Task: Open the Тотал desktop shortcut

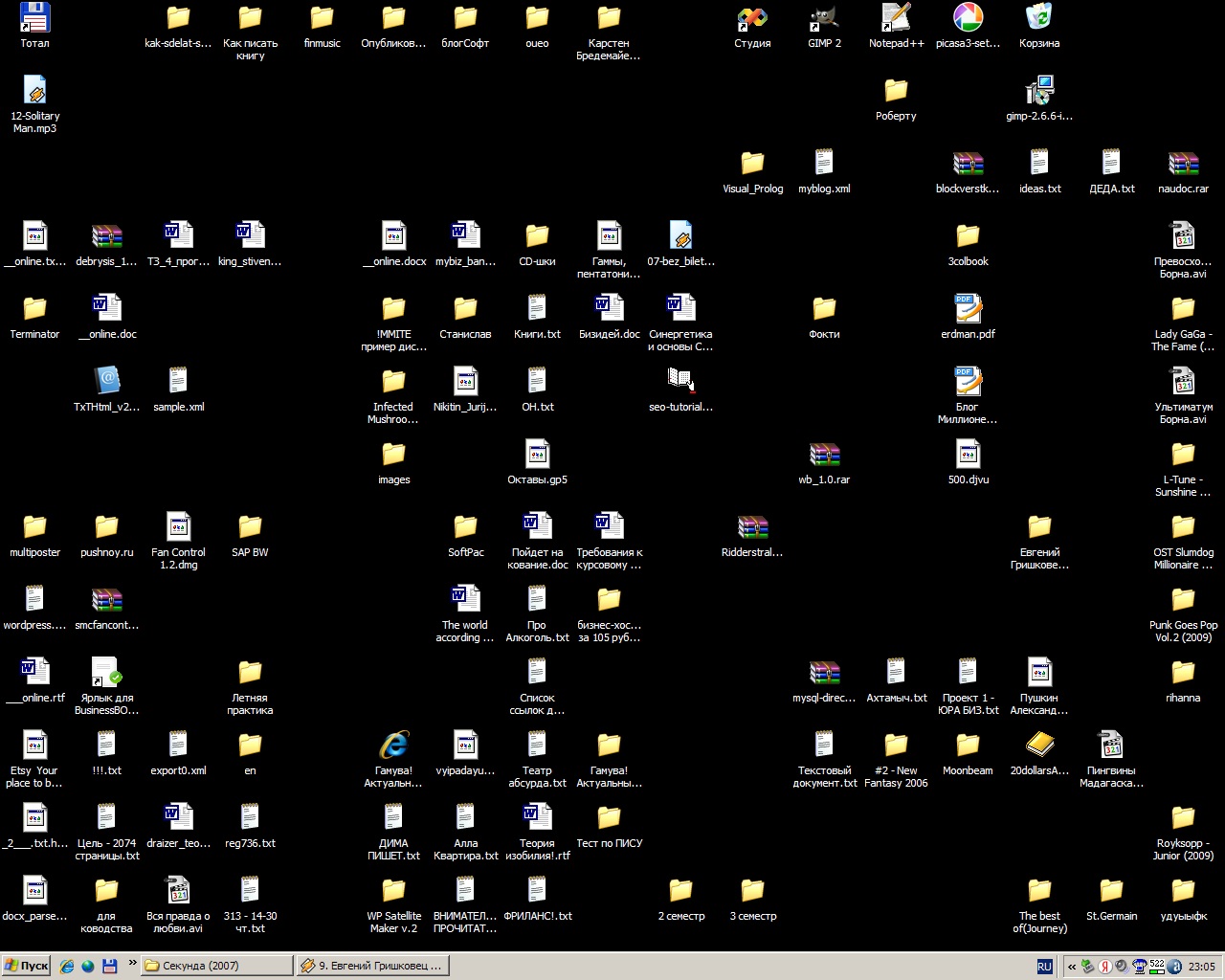Action: pos(34,19)
